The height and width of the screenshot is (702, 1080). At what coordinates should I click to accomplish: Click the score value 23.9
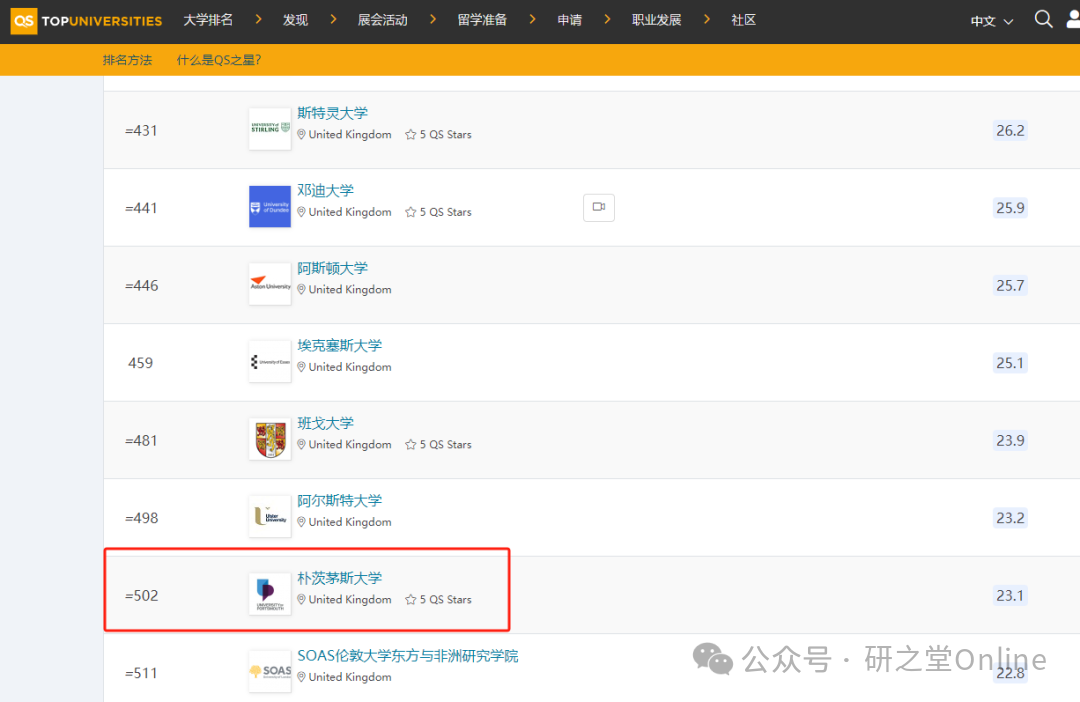coord(1010,440)
